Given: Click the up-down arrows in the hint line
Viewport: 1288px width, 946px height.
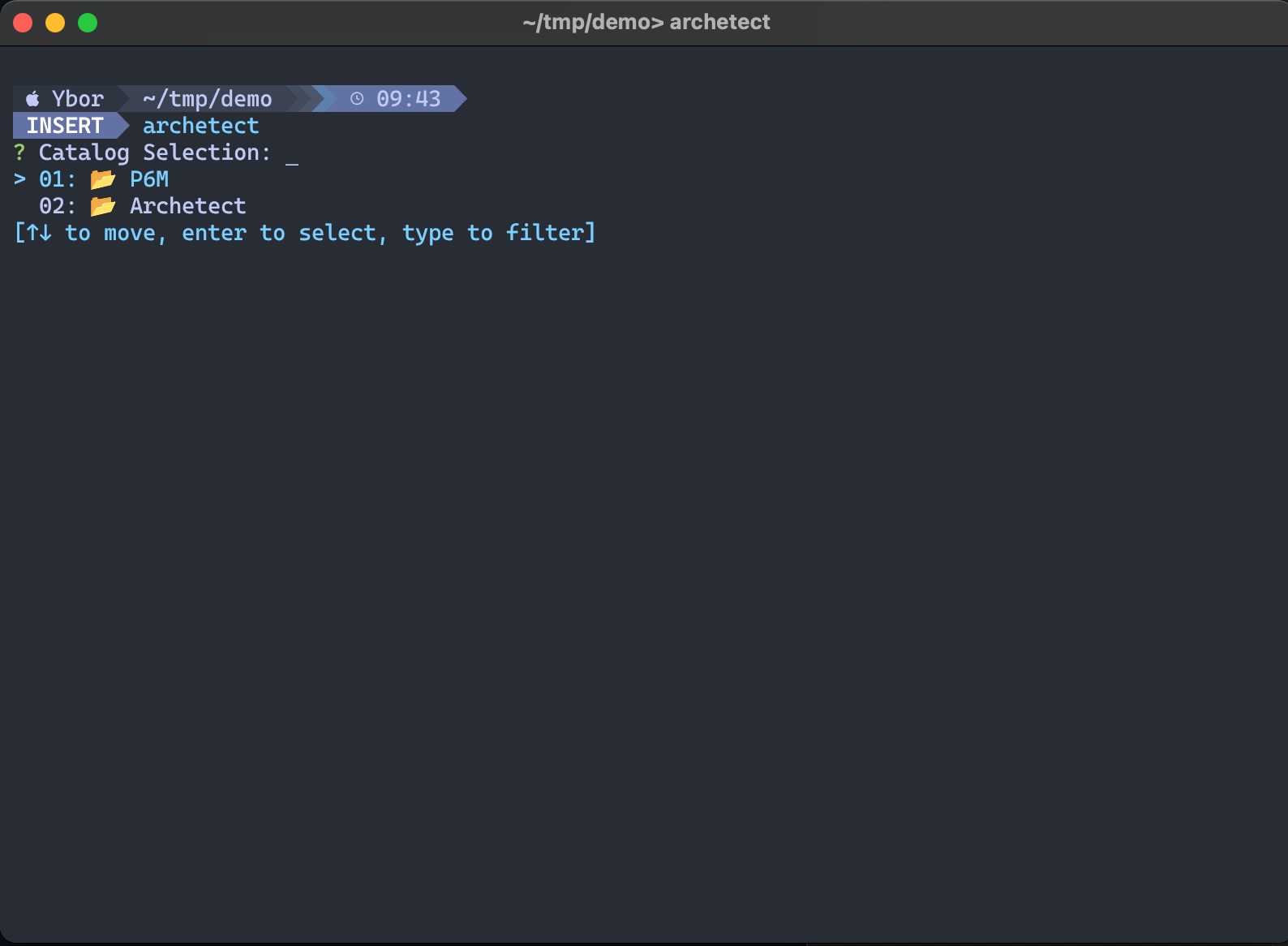Looking at the screenshot, I should (39, 234).
